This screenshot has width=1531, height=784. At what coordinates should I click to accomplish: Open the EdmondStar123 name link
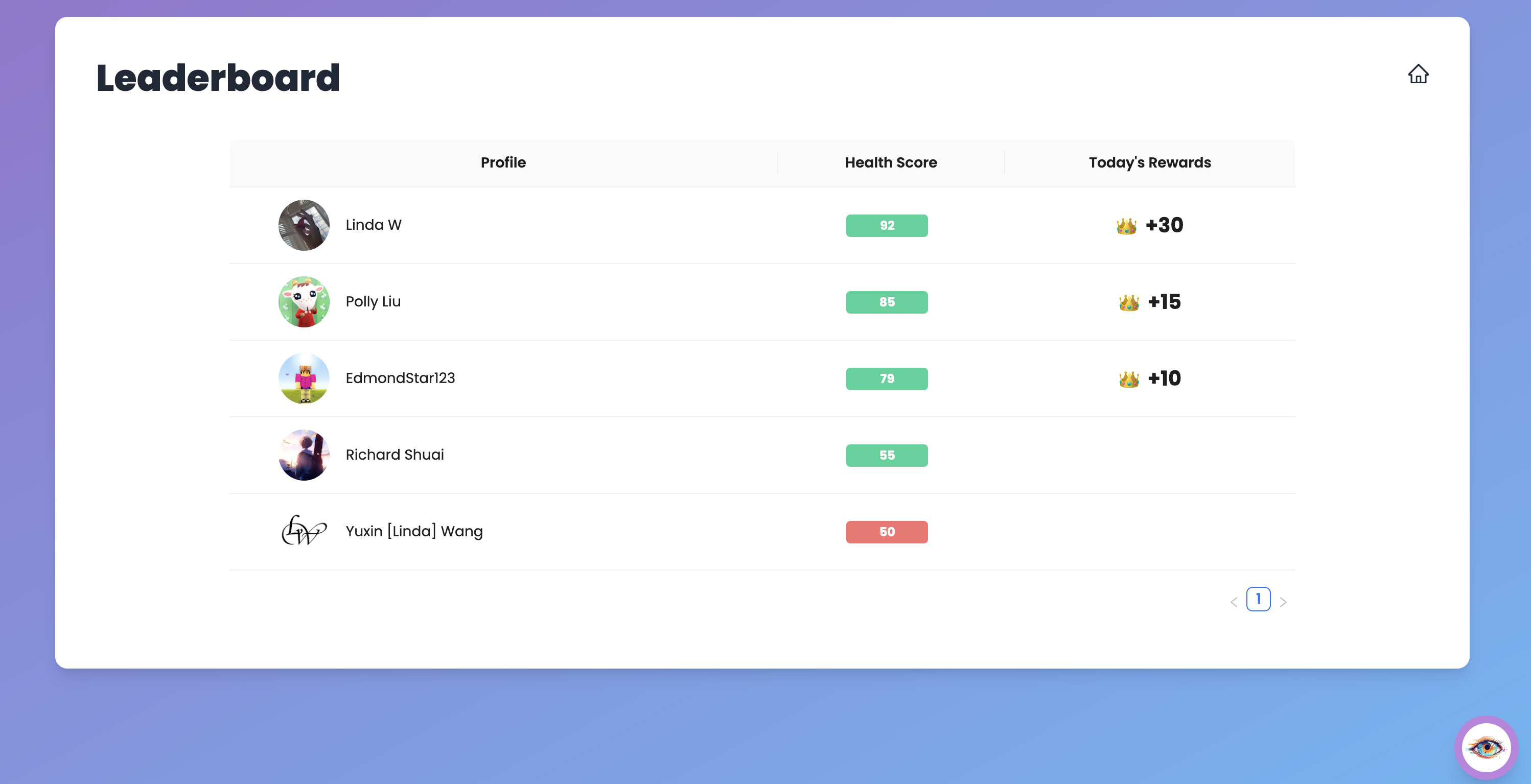400,378
